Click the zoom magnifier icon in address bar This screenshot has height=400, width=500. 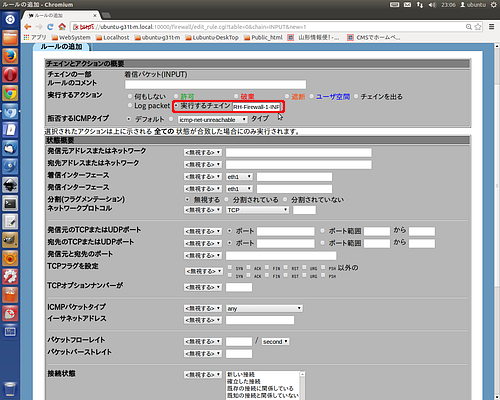click(469, 27)
